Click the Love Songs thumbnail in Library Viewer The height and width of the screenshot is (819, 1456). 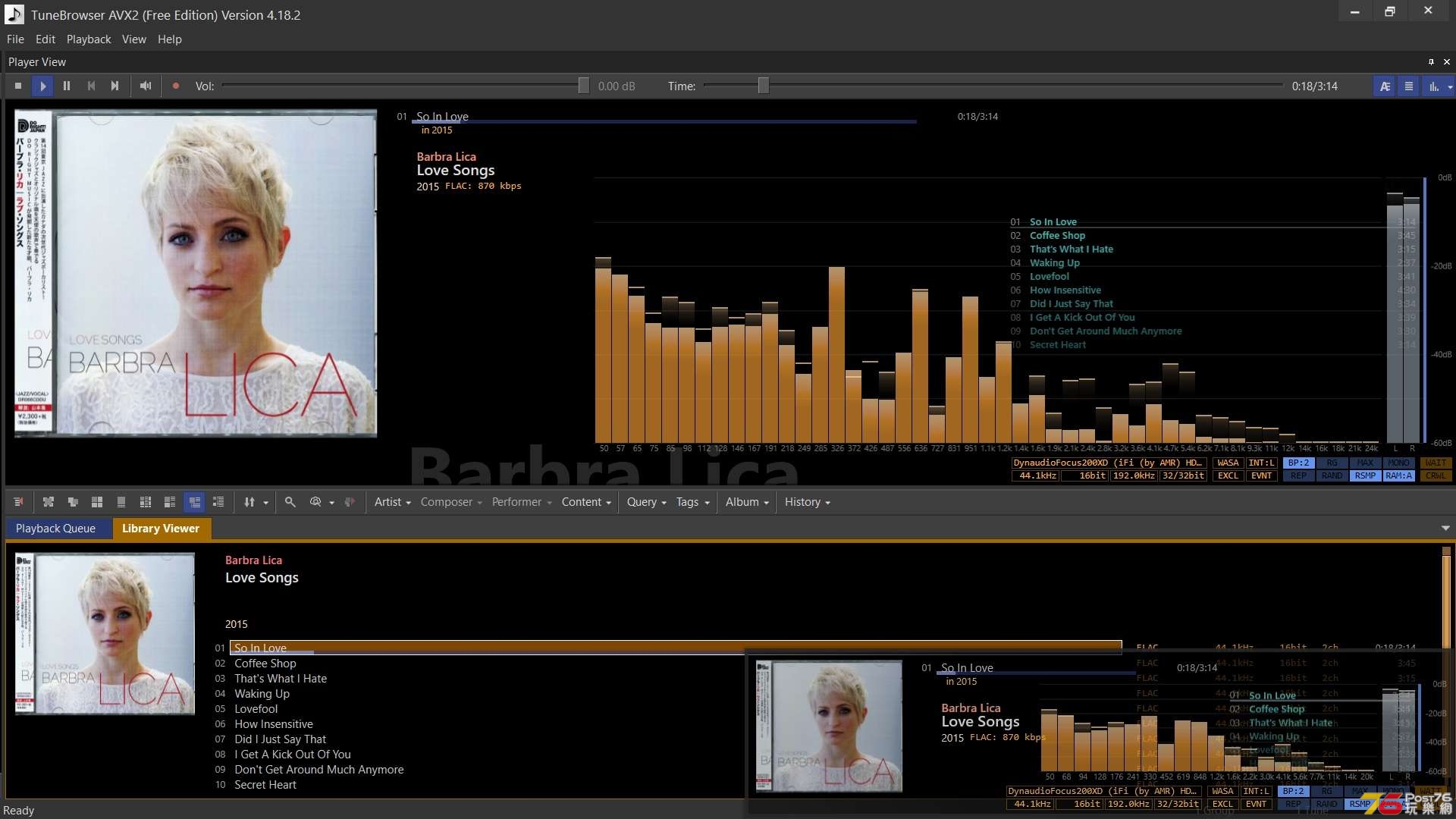[x=105, y=633]
